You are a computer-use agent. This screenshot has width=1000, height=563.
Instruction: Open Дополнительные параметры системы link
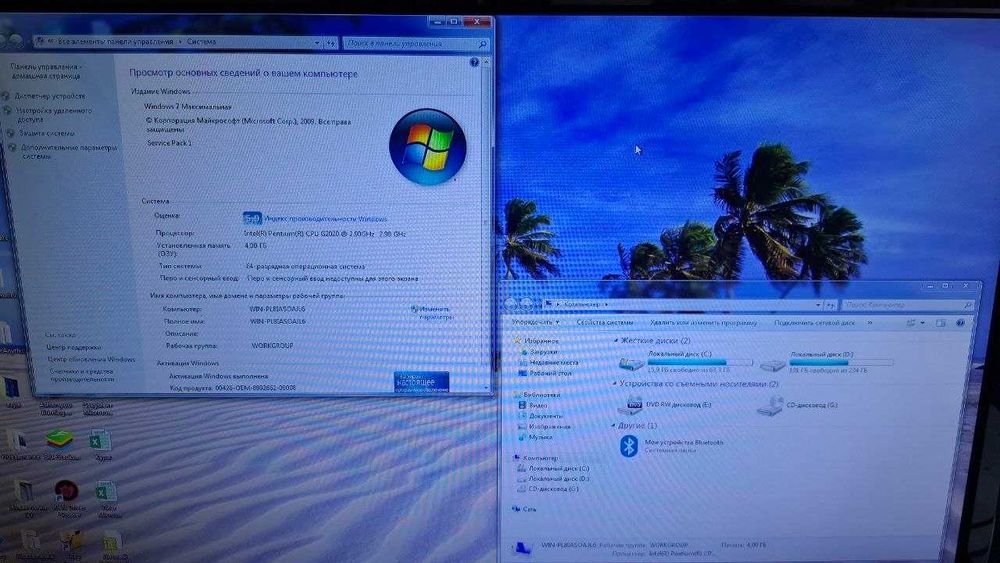(69, 152)
